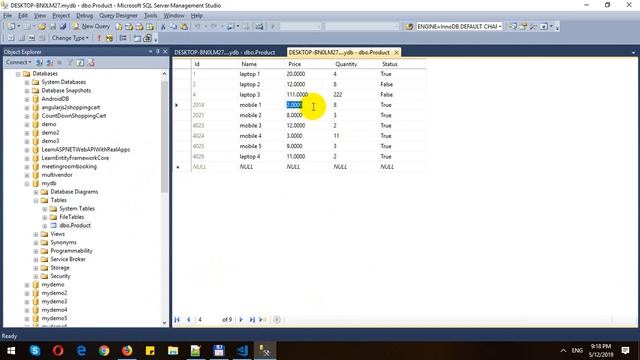Open the Query Designer menu
Viewport: 640px width, 360px height.
(x=118, y=16)
